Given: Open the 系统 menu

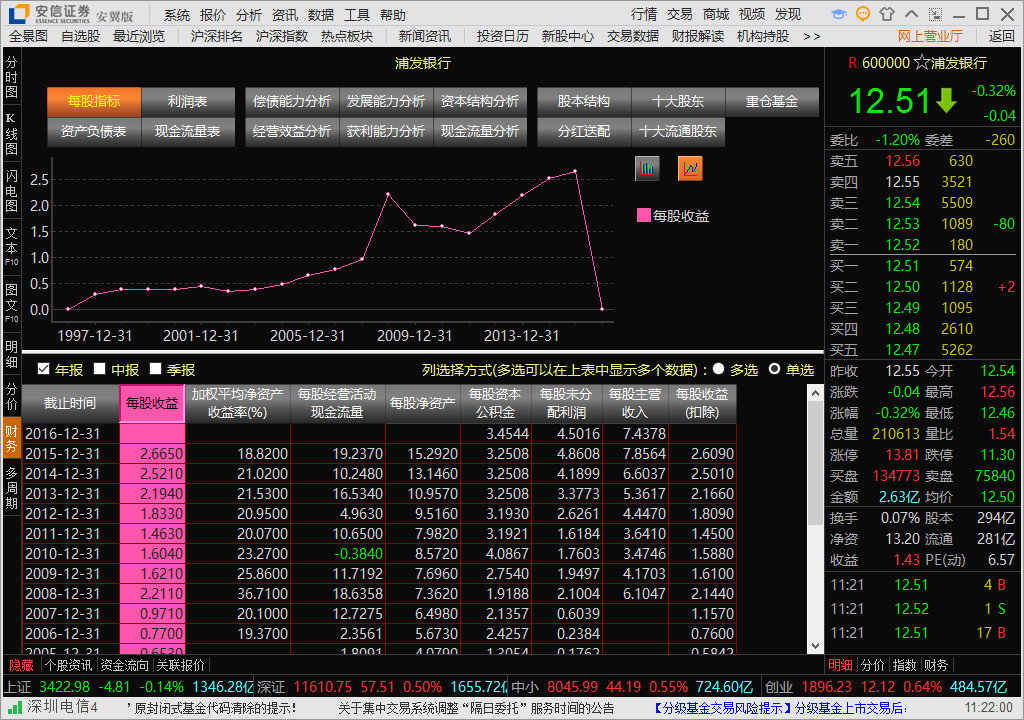Looking at the screenshot, I should click(x=177, y=15).
